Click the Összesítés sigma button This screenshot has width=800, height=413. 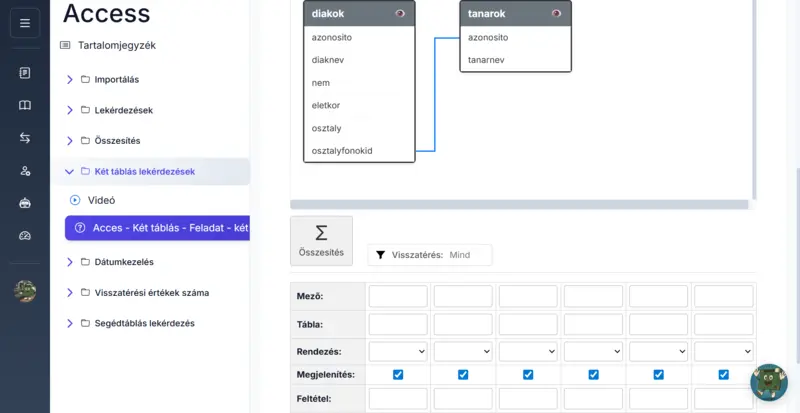321,241
